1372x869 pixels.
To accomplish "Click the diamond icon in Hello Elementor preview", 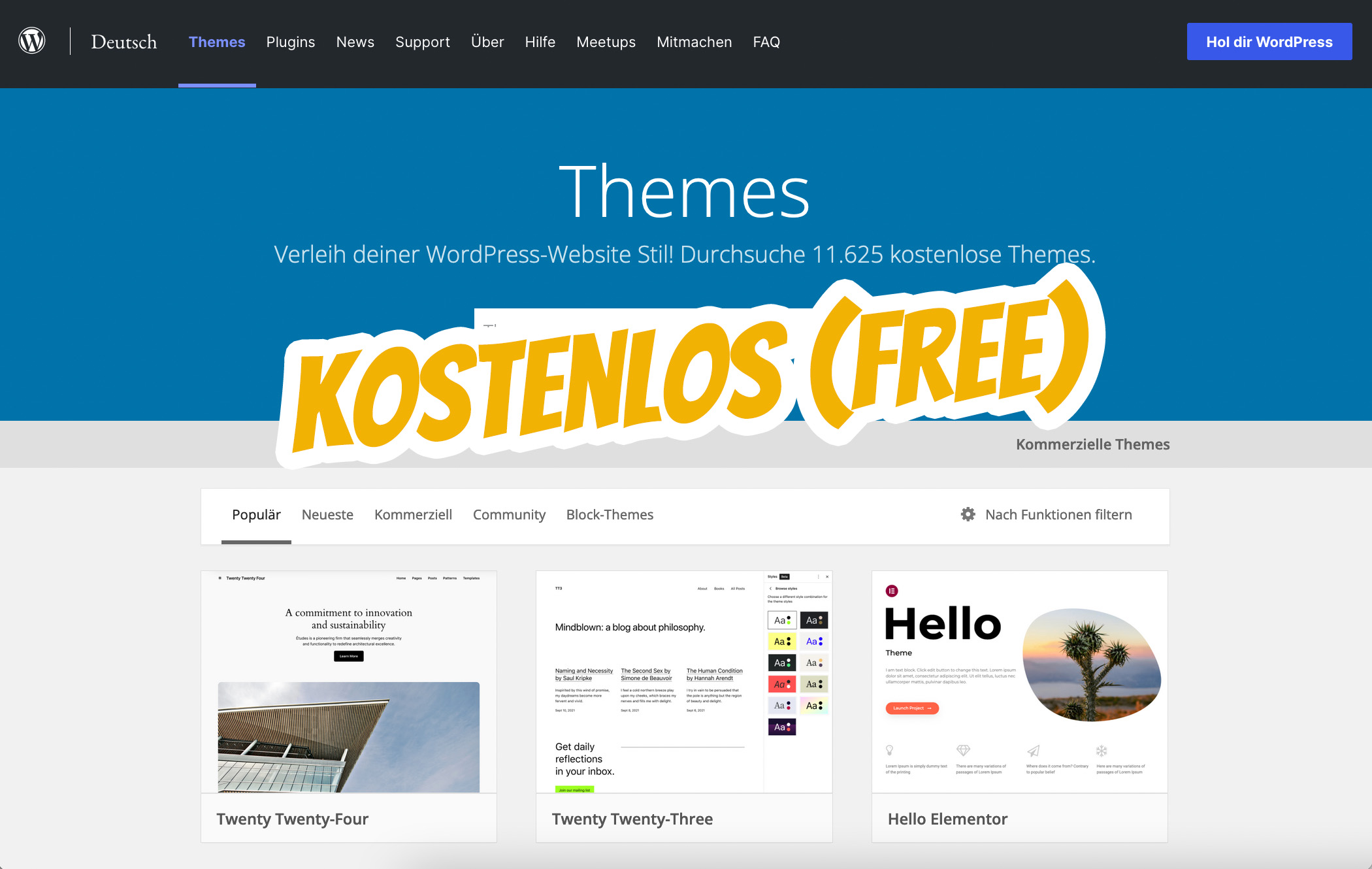I will pos(962,750).
